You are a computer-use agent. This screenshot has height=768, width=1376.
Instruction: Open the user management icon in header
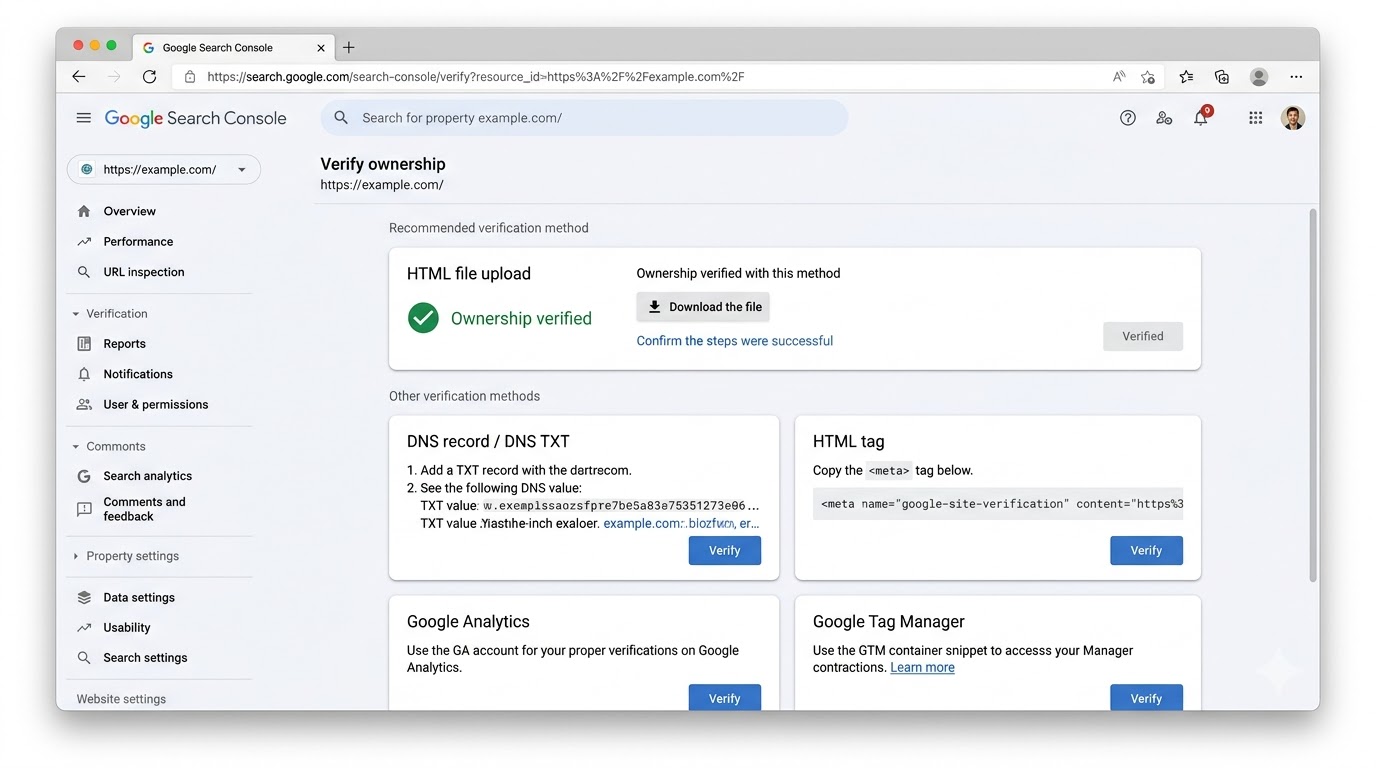point(1164,118)
